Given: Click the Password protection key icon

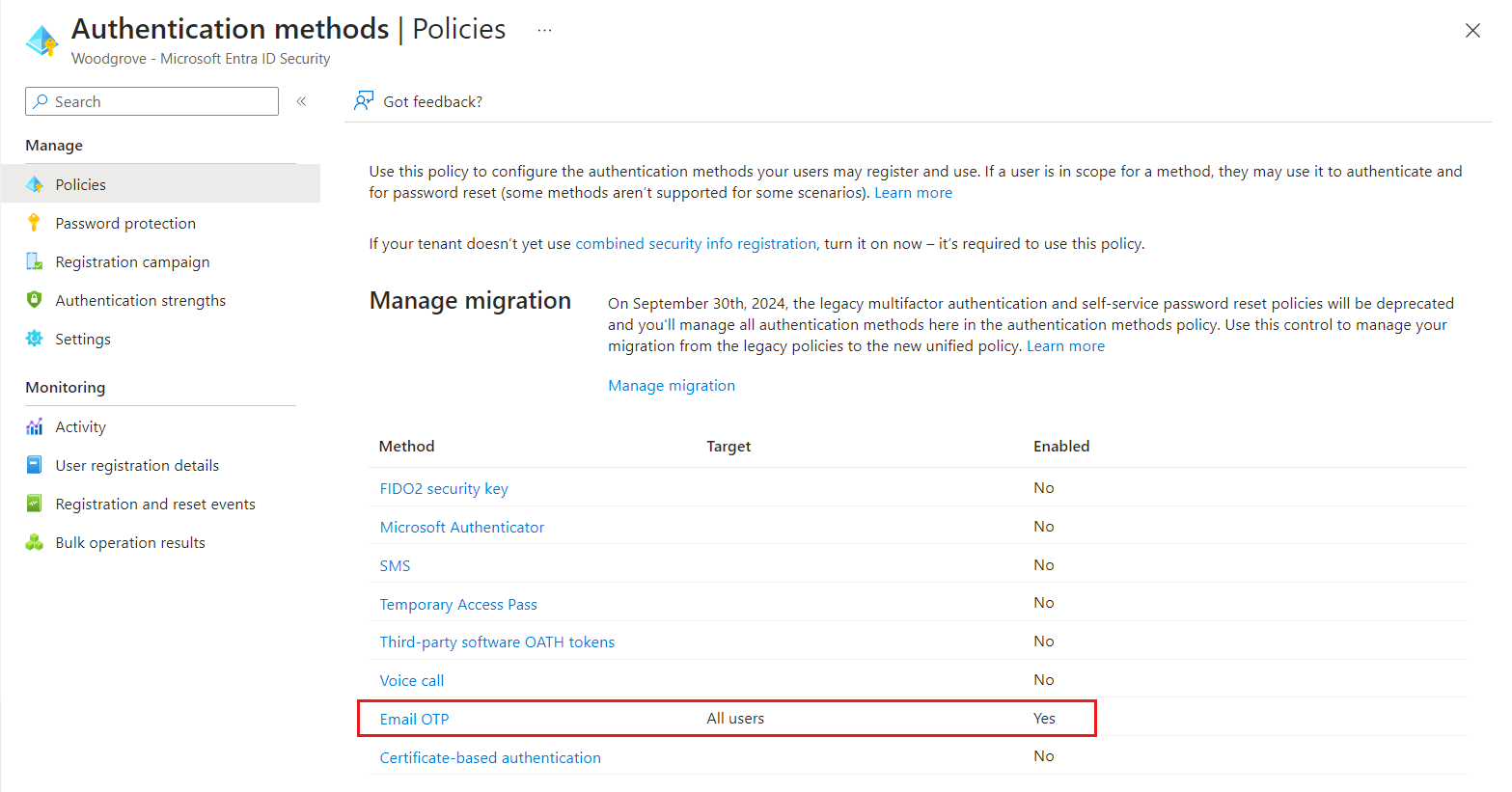Looking at the screenshot, I should click(x=35, y=223).
